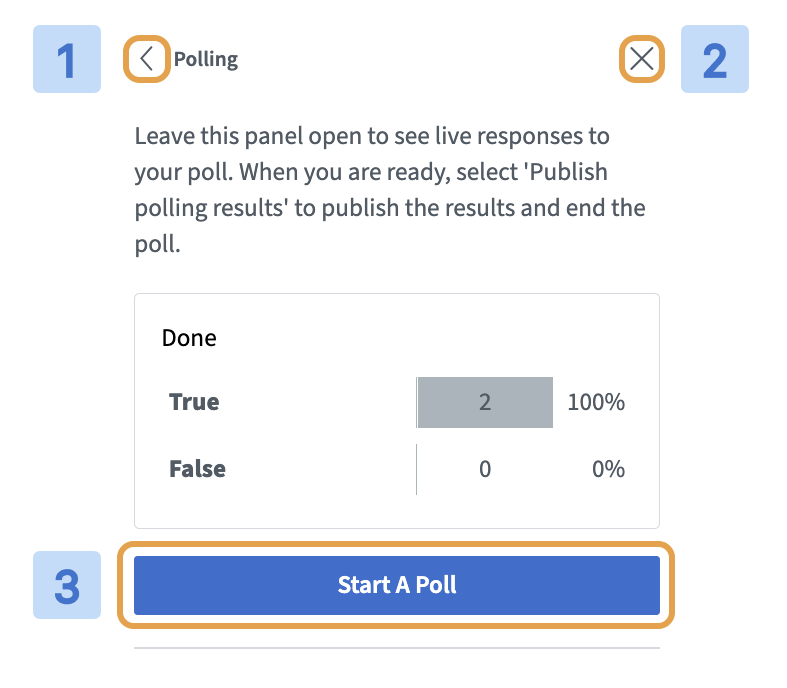
Task: Click the divider line under Start A Poll
Action: click(x=397, y=648)
